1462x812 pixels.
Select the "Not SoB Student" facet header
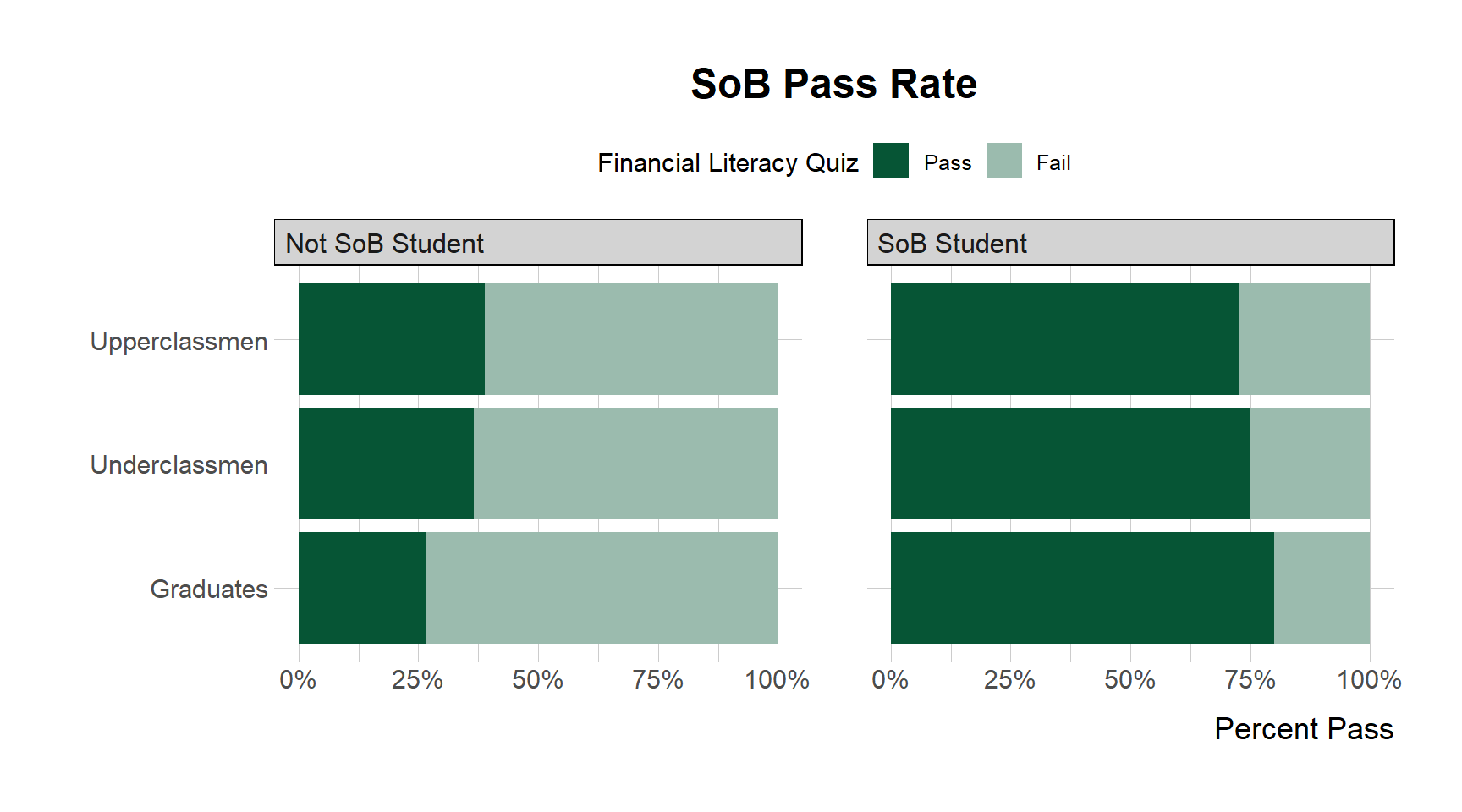pyautogui.click(x=384, y=244)
